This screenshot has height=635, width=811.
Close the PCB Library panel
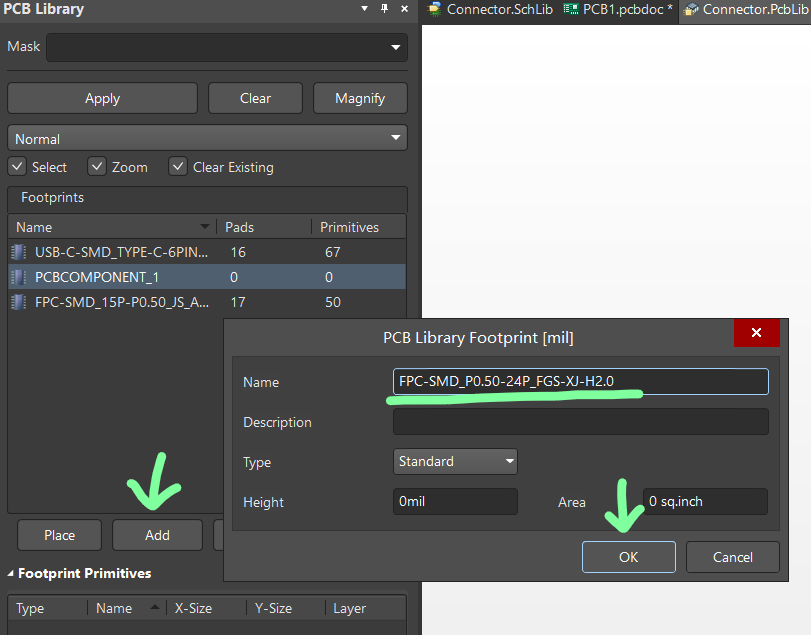[403, 9]
